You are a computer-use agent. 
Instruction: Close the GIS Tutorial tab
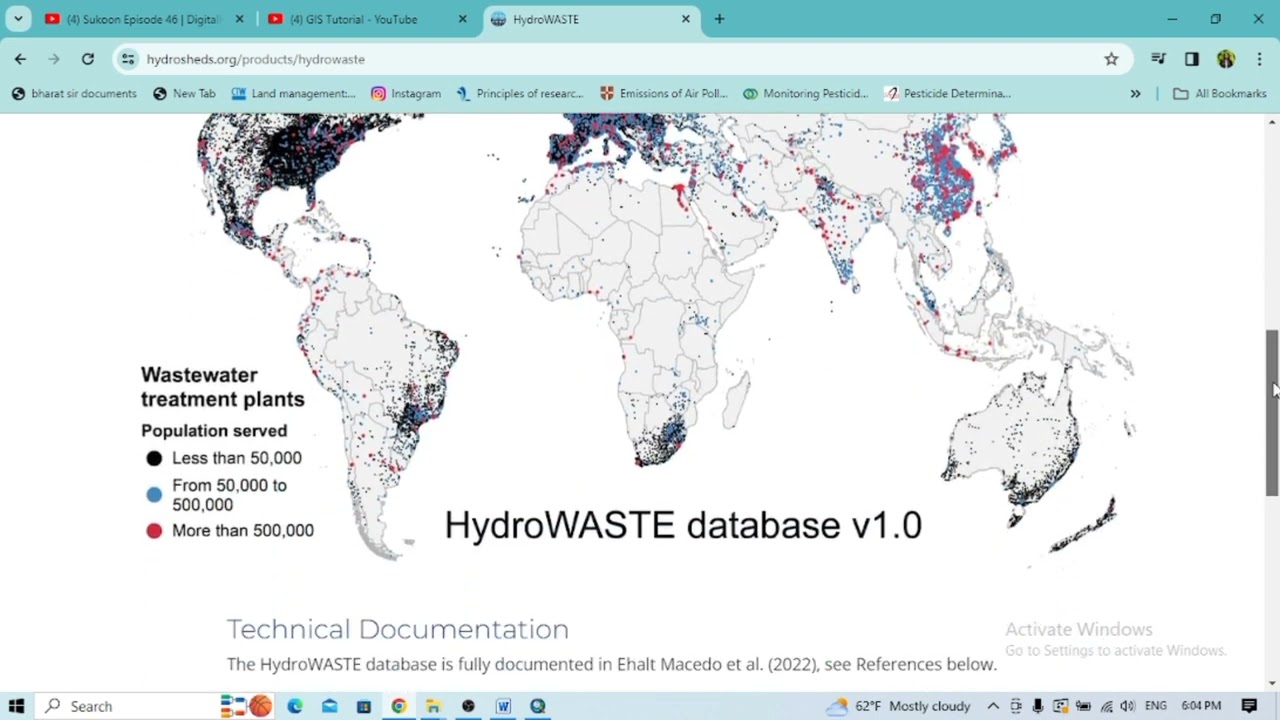(463, 19)
